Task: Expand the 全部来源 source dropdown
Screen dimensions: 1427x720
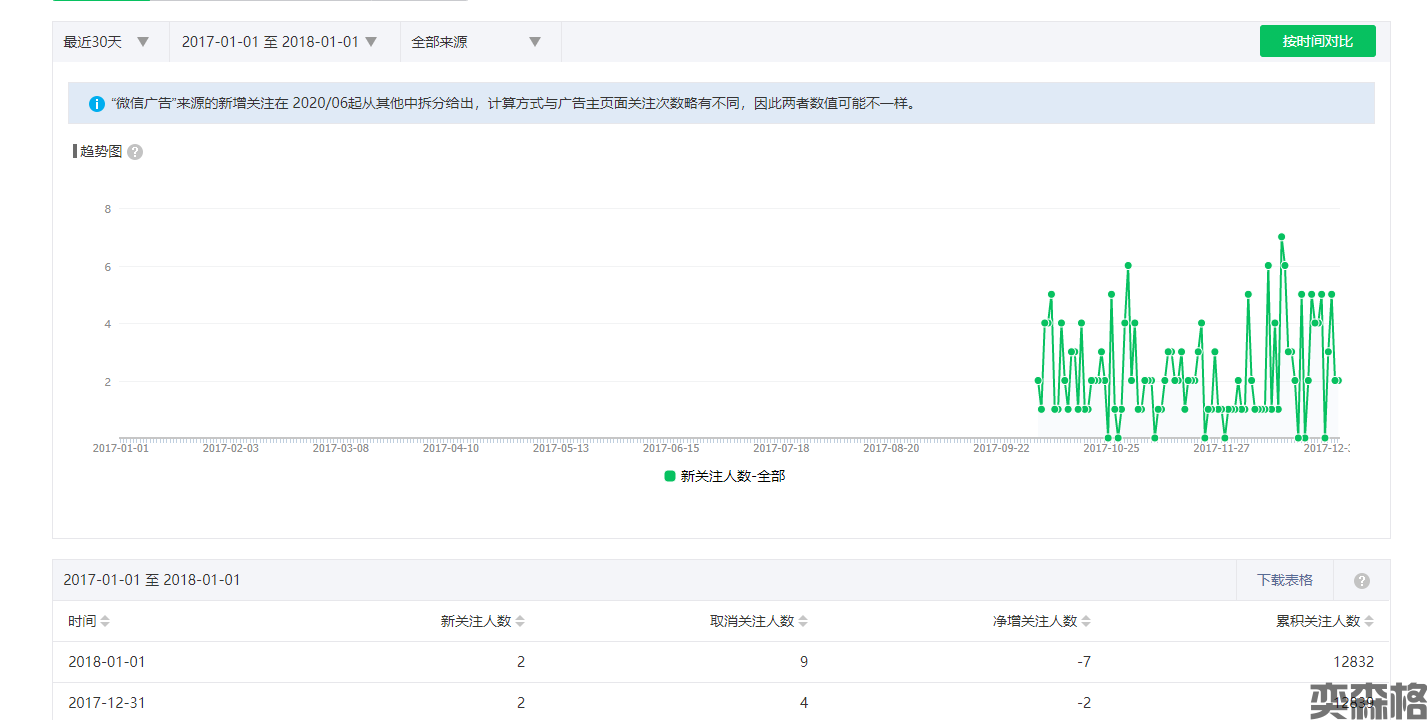Action: [x=476, y=42]
